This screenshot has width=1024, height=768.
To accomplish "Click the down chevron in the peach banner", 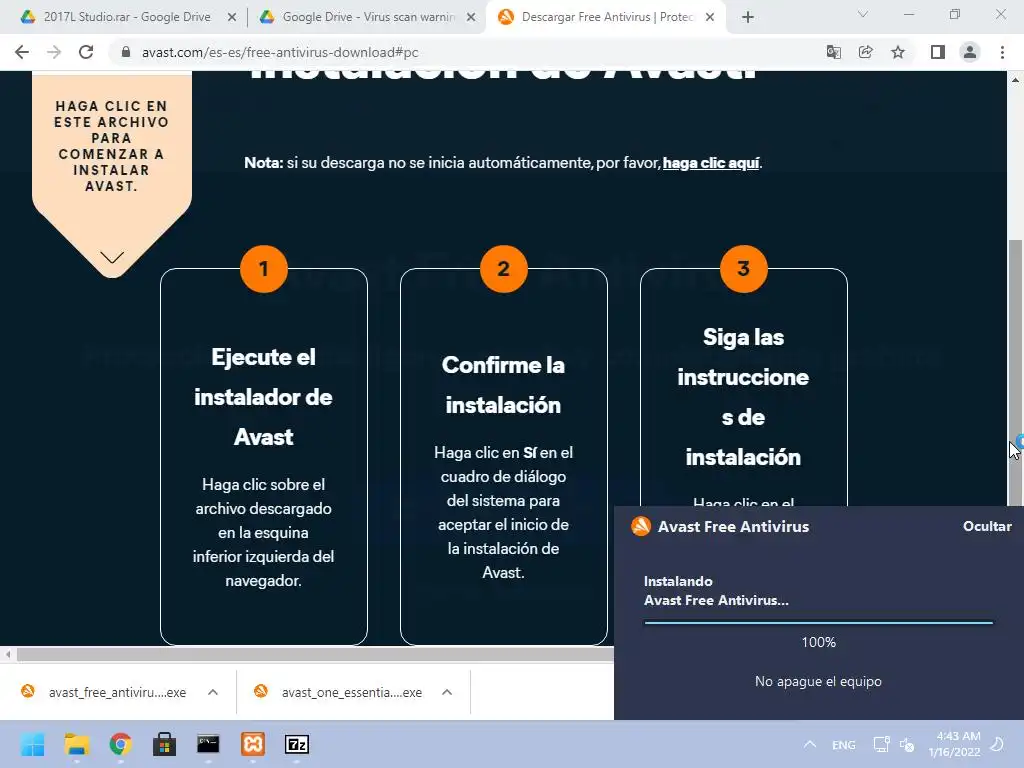I will tap(112, 257).
